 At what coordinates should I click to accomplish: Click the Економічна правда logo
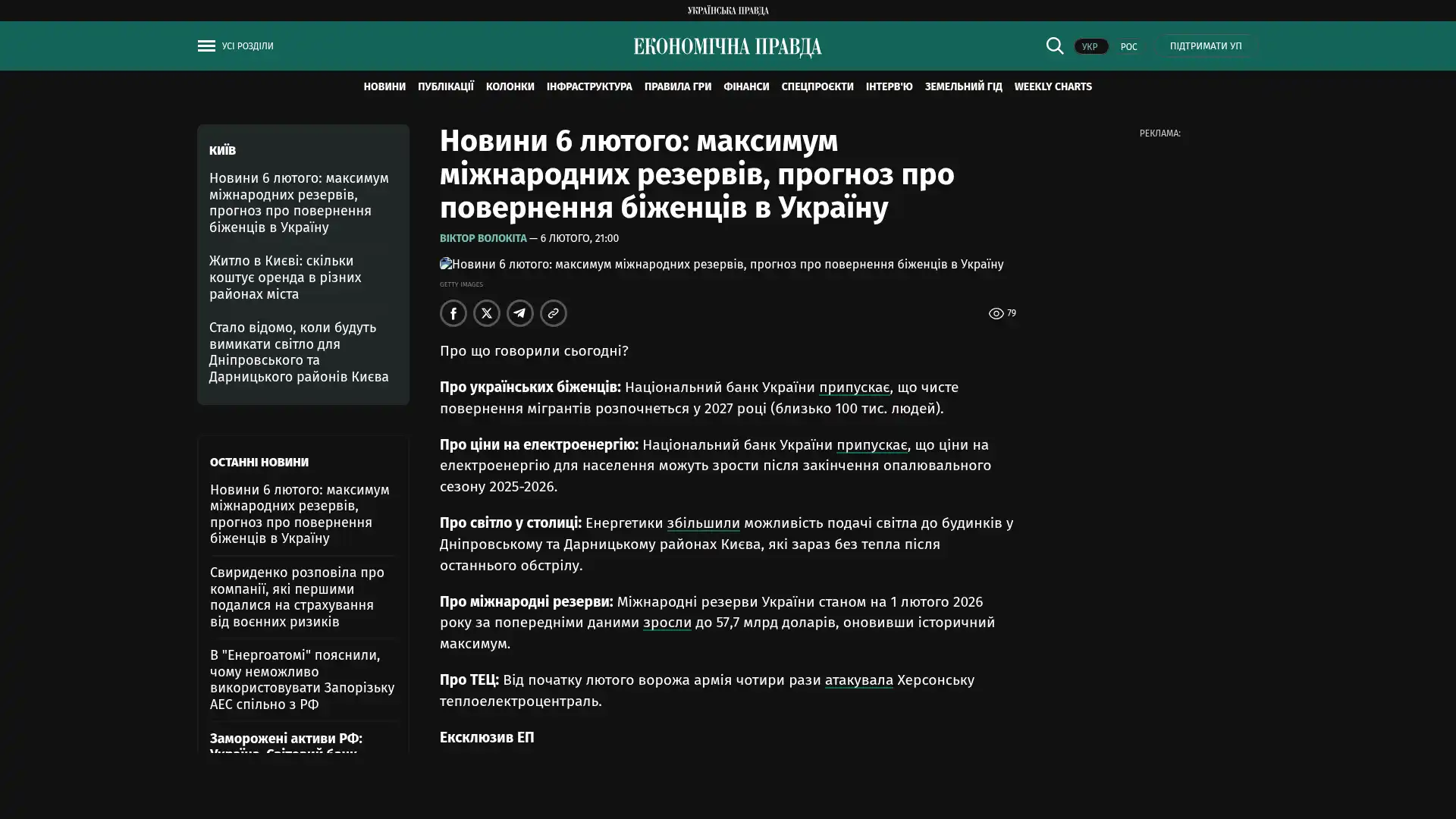click(x=727, y=47)
